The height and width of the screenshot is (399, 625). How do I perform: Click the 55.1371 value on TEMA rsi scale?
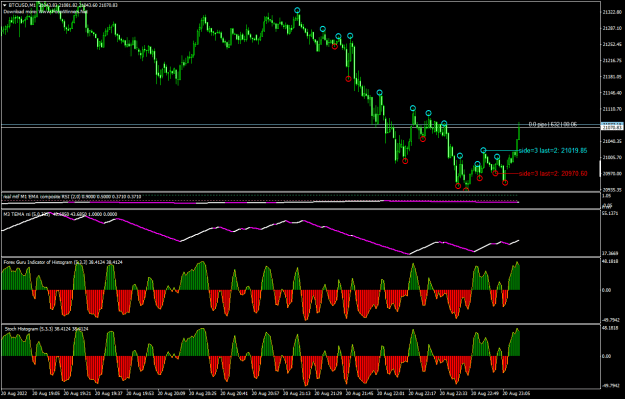[x=611, y=214]
